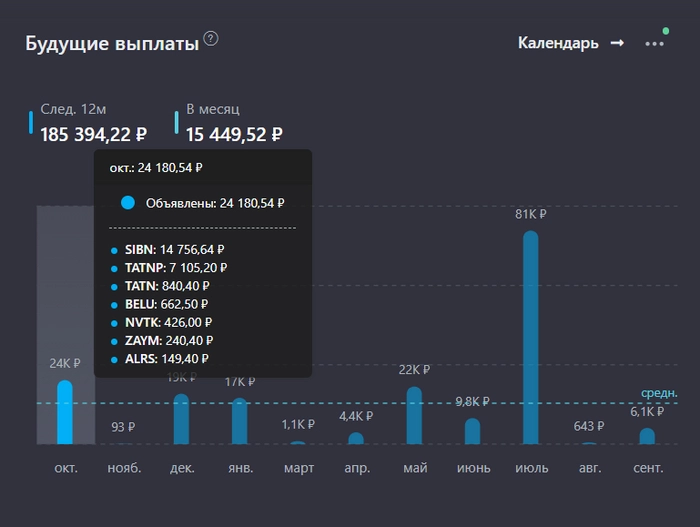Click the сент. 6,1K bar

647,436
